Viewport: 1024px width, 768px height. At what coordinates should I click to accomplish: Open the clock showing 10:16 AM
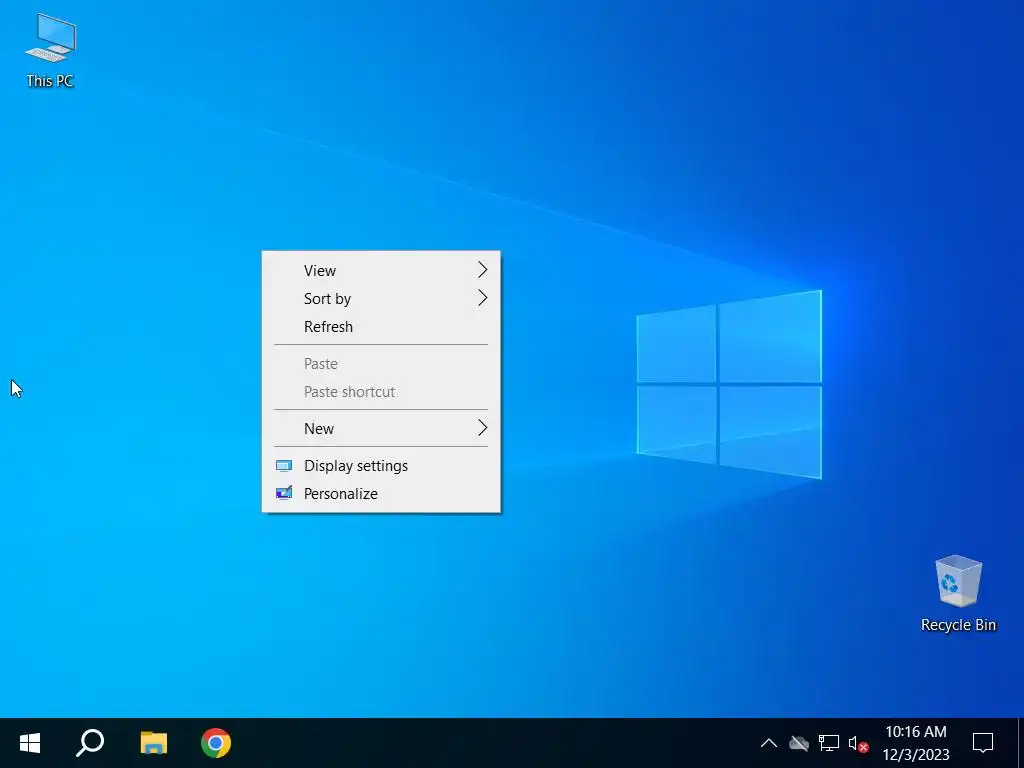click(x=916, y=743)
